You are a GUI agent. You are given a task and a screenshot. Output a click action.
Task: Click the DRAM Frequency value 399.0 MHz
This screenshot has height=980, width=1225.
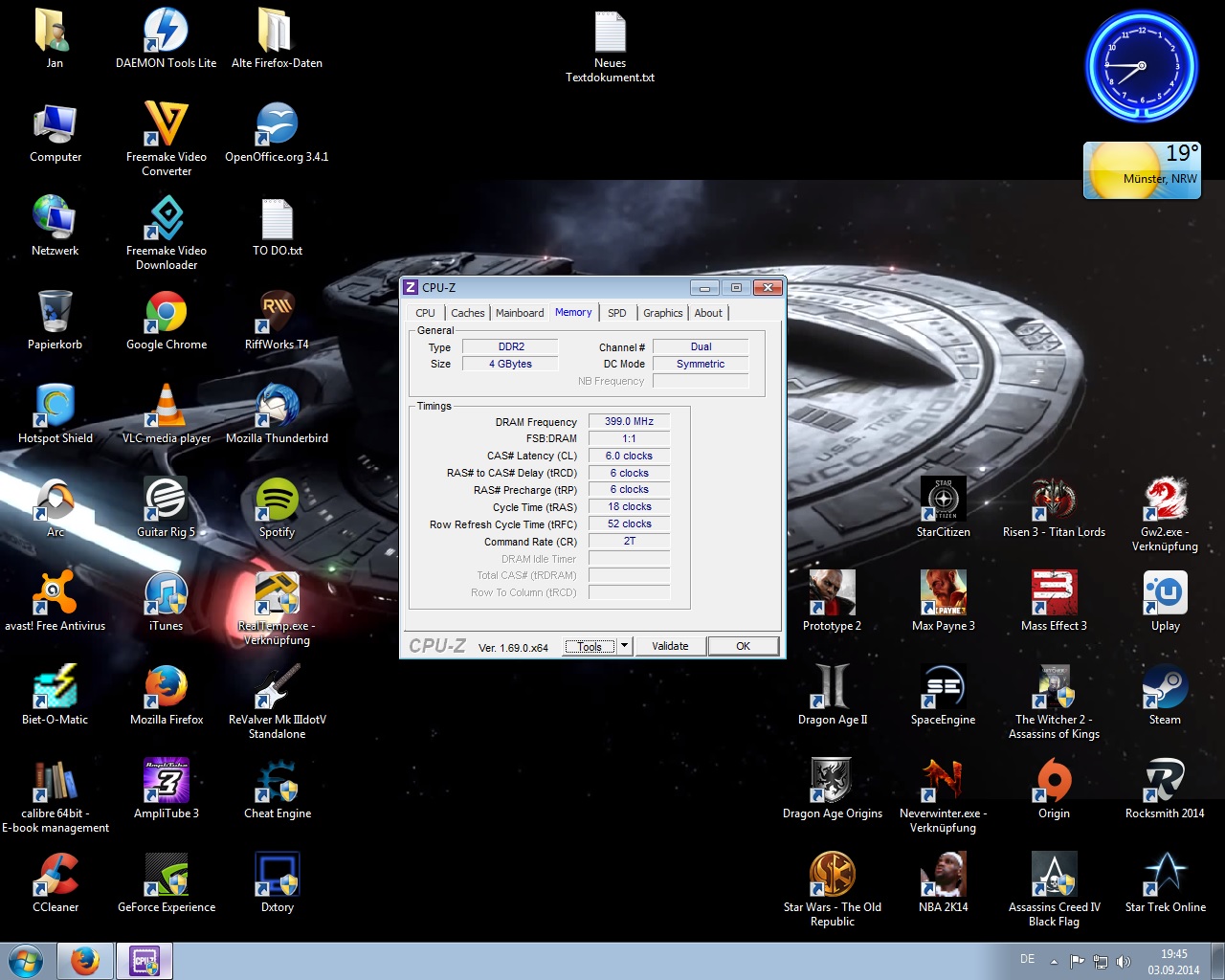pyautogui.click(x=629, y=421)
